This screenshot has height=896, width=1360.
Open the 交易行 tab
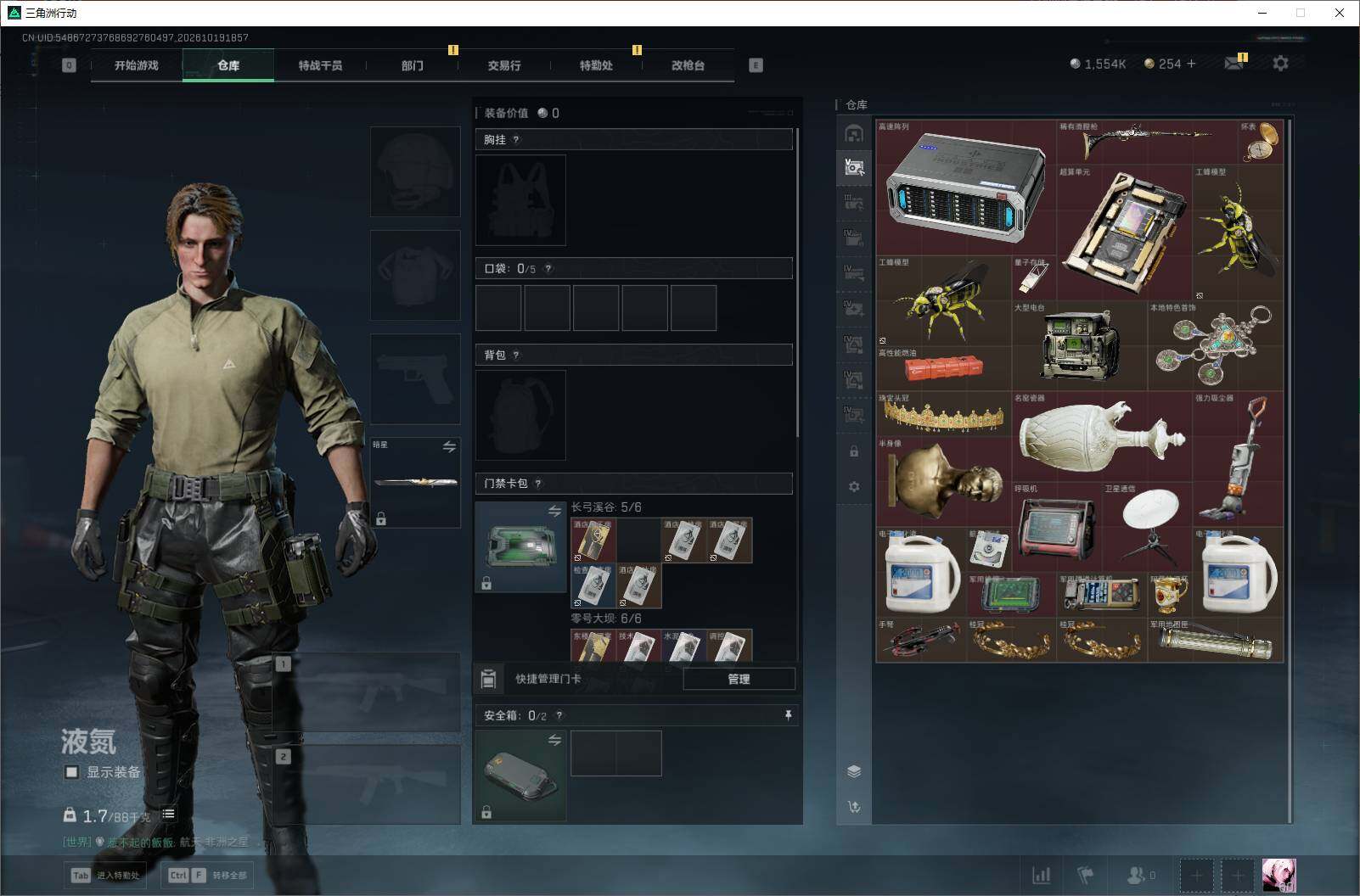pos(504,65)
